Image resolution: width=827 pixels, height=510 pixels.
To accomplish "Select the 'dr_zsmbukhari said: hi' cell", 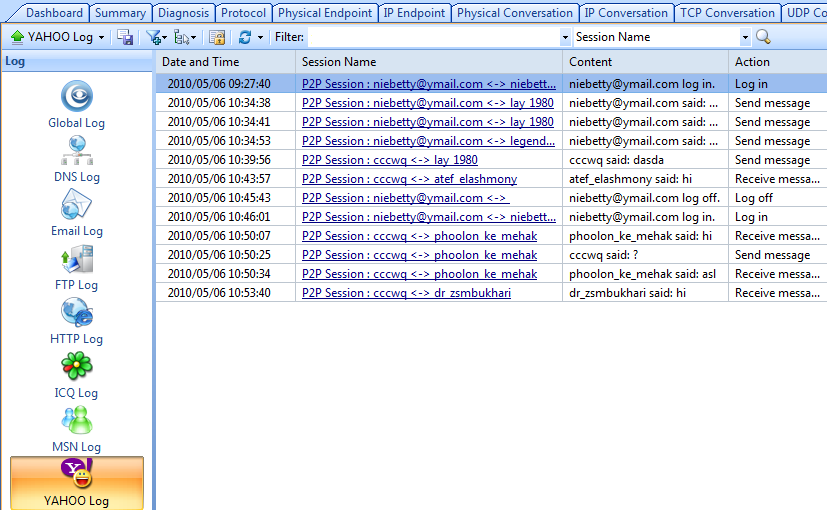I will pyautogui.click(x=646, y=293).
